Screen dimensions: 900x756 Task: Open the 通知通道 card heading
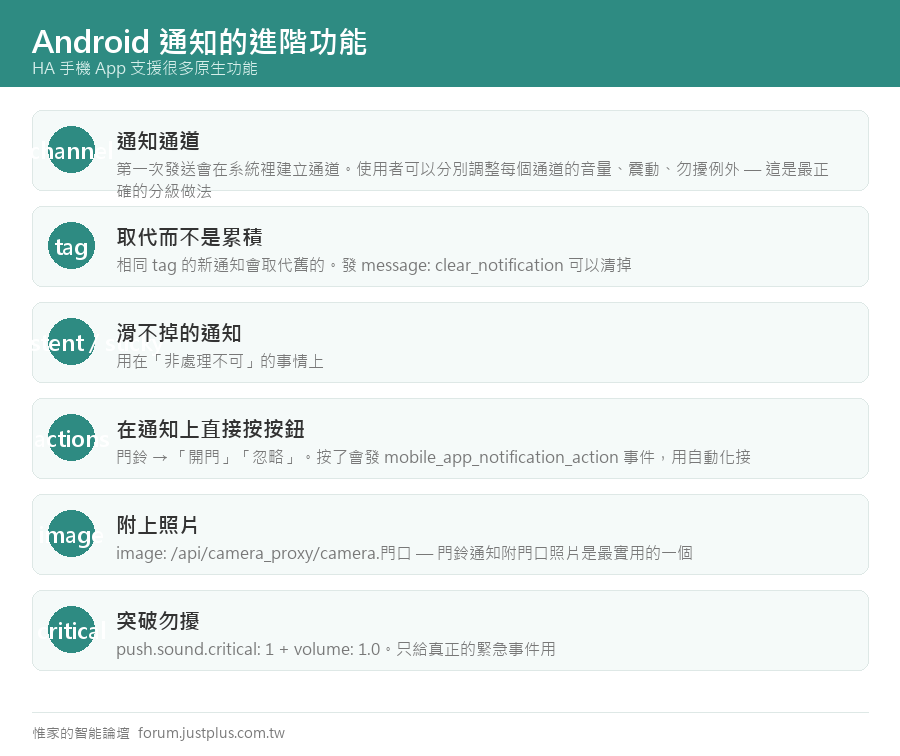coord(158,141)
